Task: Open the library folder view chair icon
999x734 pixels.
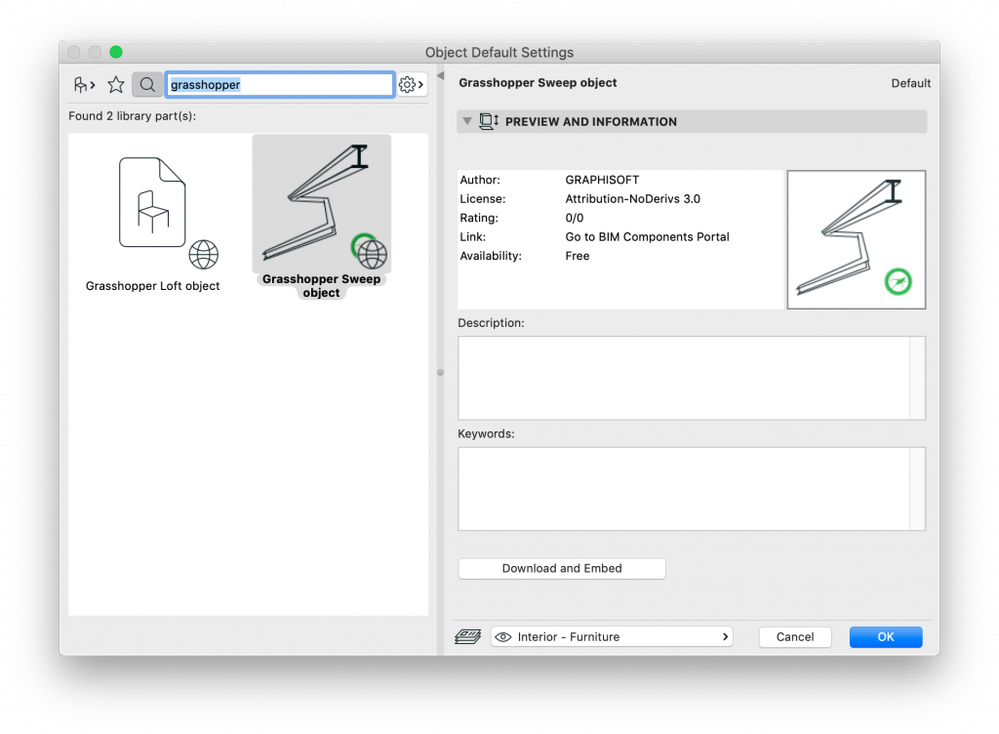Action: coord(84,85)
